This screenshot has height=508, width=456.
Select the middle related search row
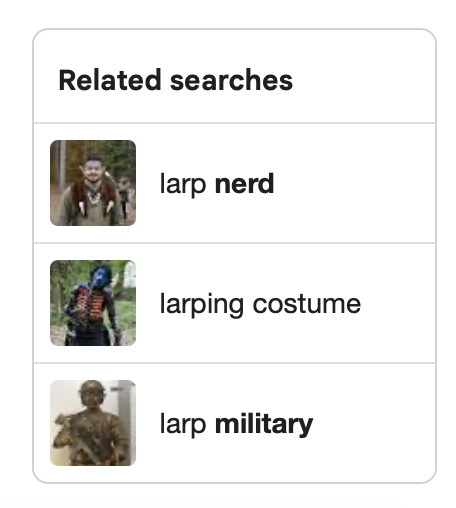click(x=234, y=303)
